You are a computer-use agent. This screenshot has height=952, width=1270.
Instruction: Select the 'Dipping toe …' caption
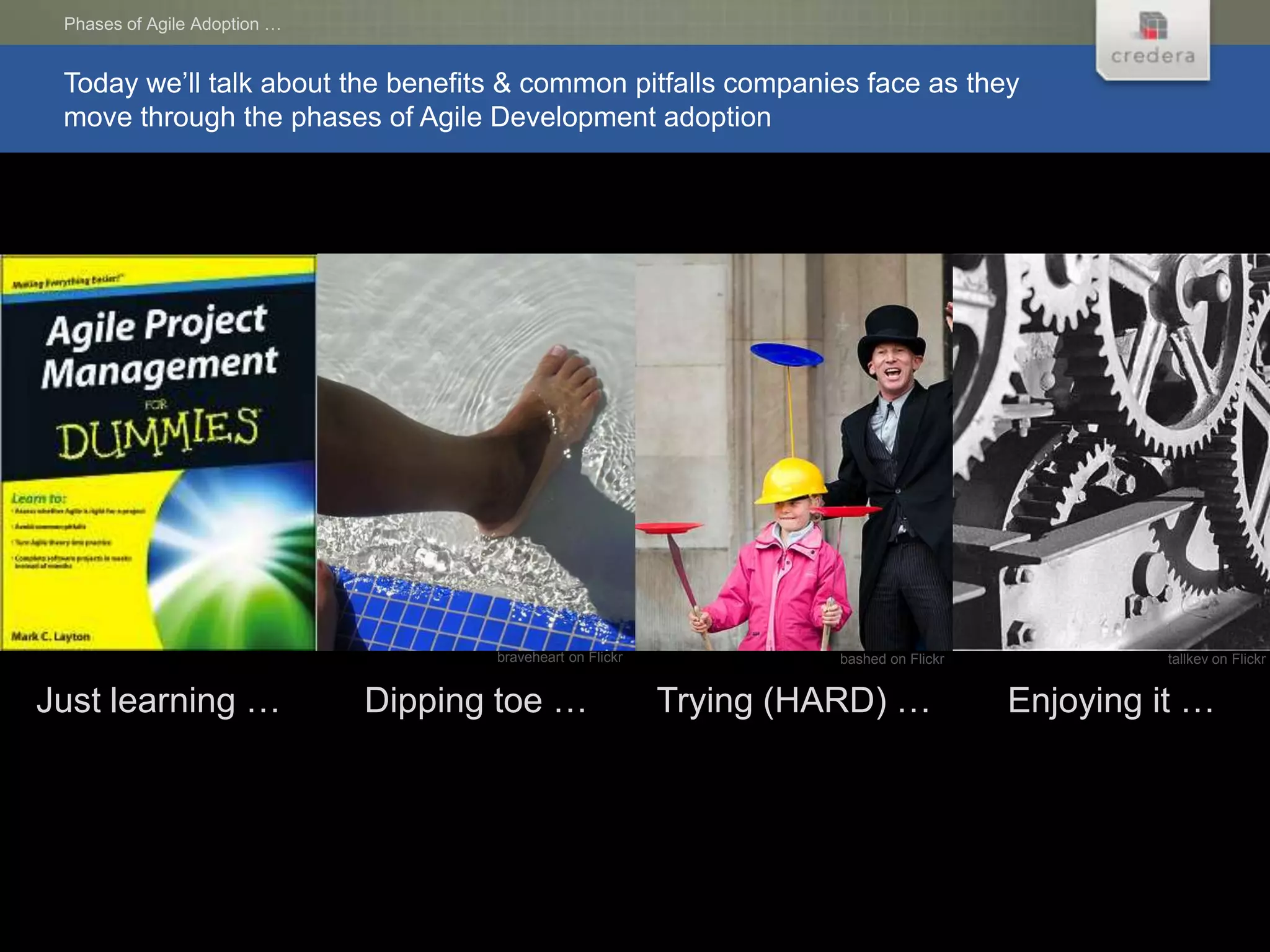(475, 701)
